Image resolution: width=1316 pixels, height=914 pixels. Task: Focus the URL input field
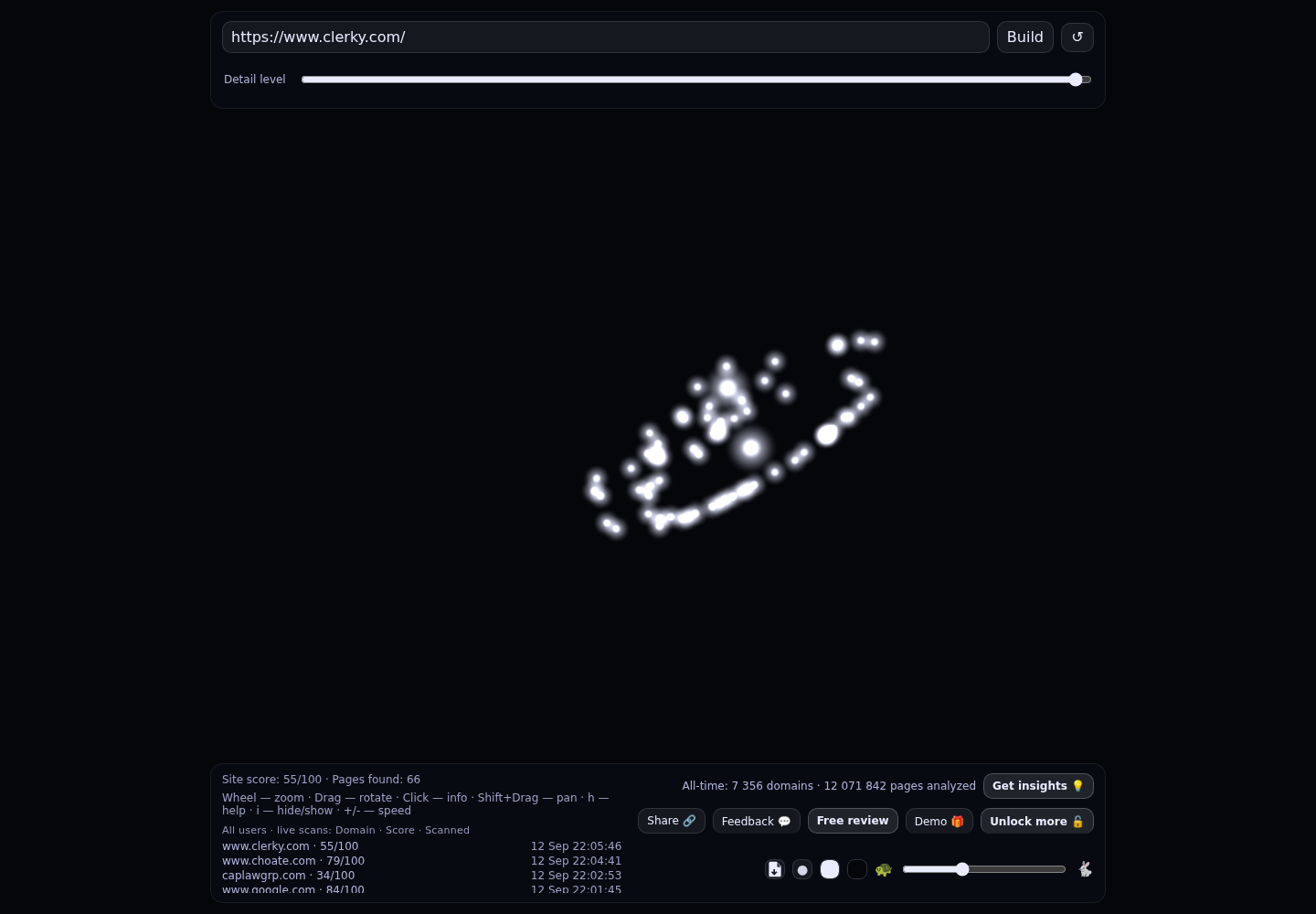coord(605,37)
